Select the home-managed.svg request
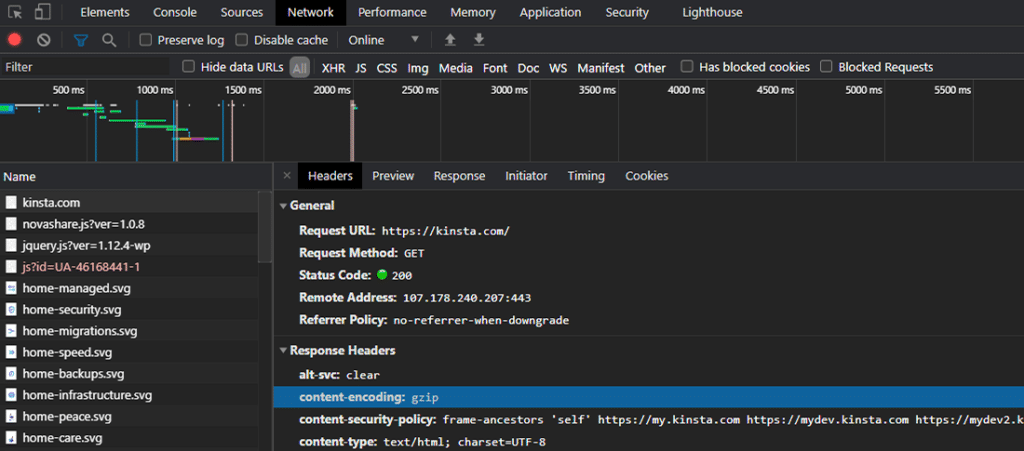Viewport: 1024px width, 451px height. (76, 288)
